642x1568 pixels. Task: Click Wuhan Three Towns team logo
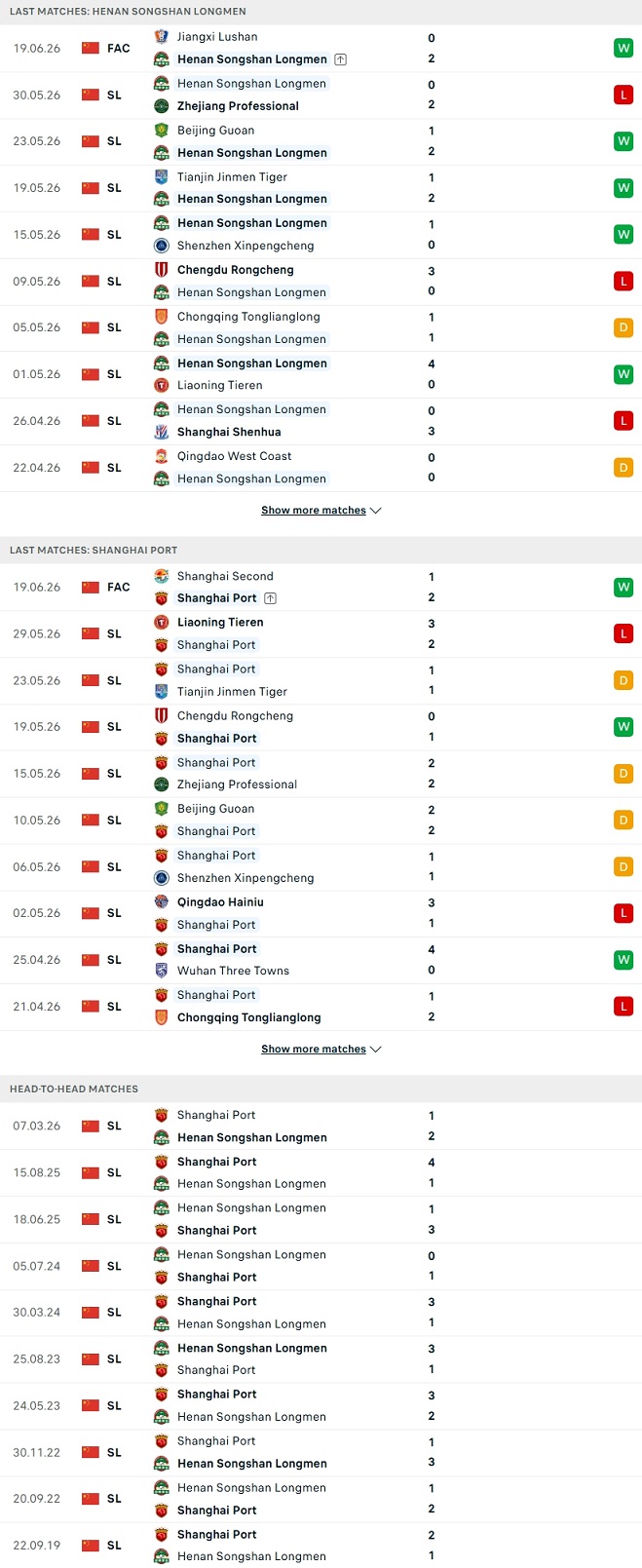pos(162,972)
